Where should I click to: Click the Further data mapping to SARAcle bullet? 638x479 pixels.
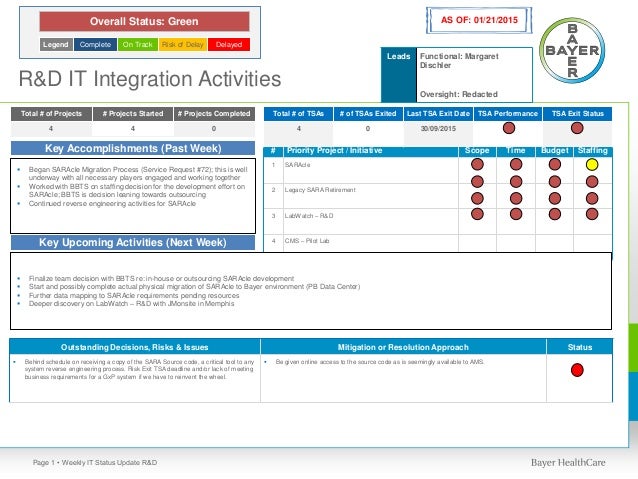click(x=134, y=295)
